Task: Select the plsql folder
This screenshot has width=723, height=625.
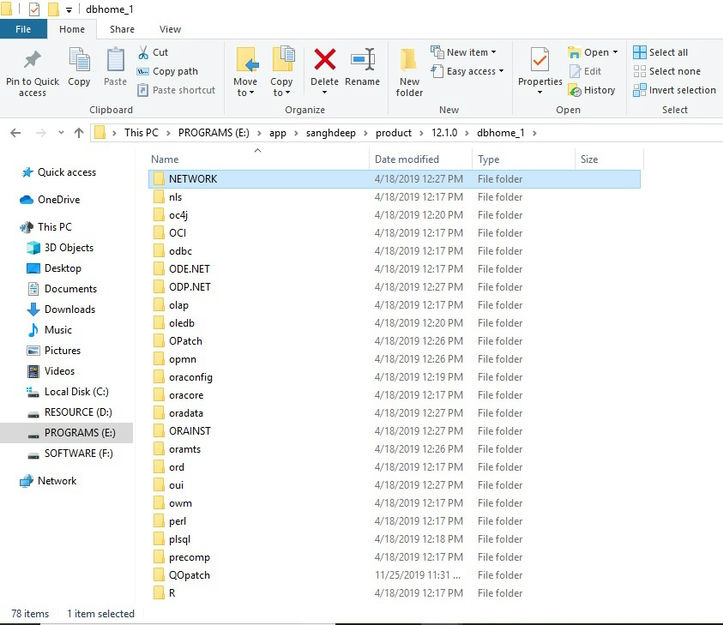Action: pyautogui.click(x=394, y=539)
